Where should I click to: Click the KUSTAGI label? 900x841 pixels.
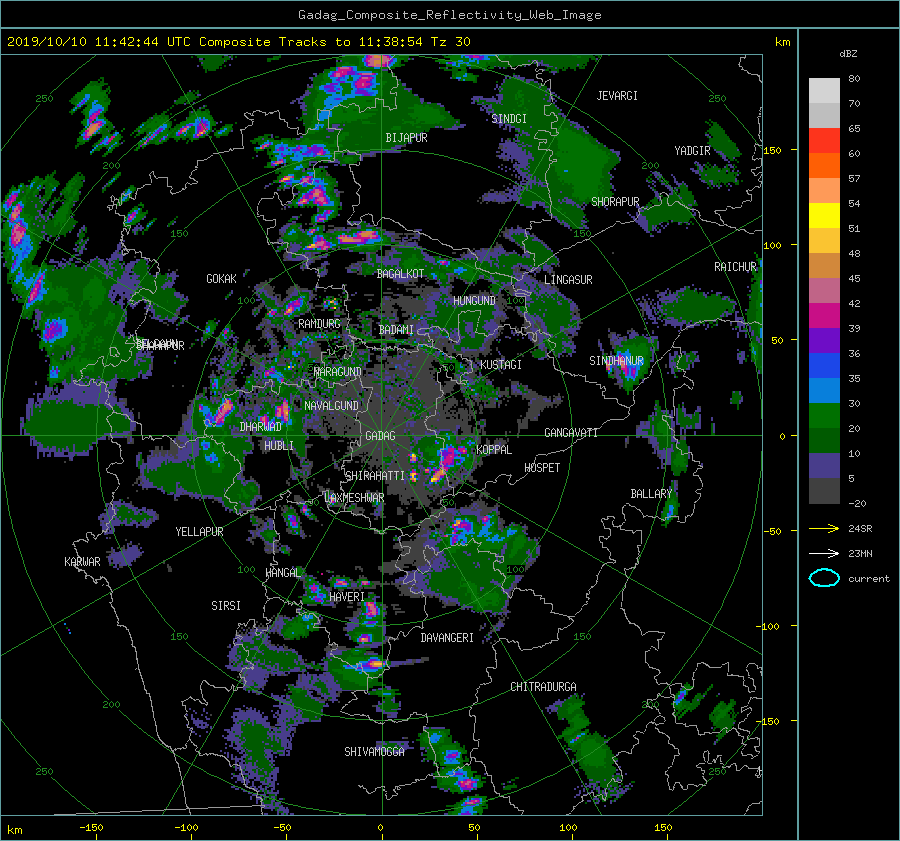click(x=501, y=365)
